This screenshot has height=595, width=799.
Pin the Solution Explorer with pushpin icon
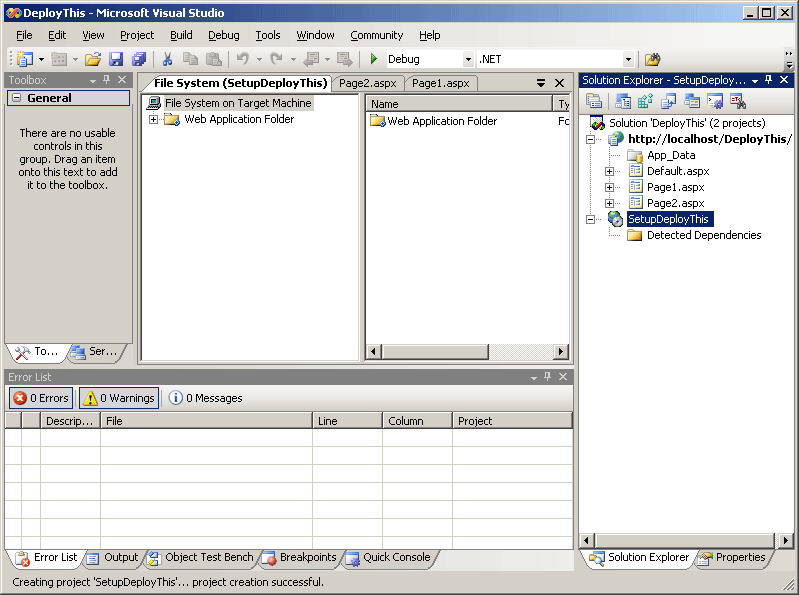768,79
